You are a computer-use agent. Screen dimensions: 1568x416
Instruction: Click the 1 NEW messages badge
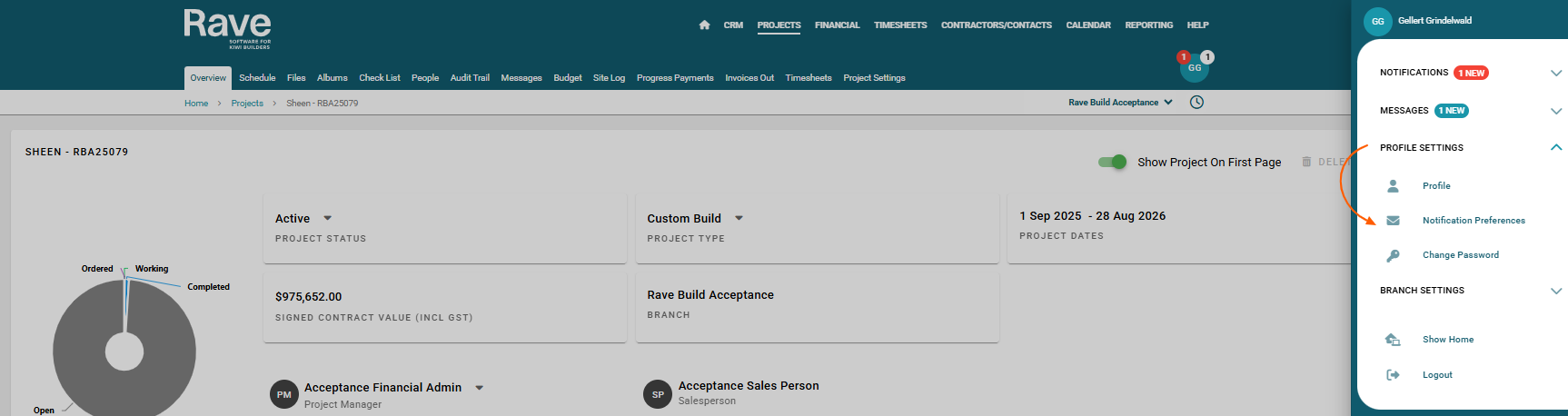tap(1452, 111)
